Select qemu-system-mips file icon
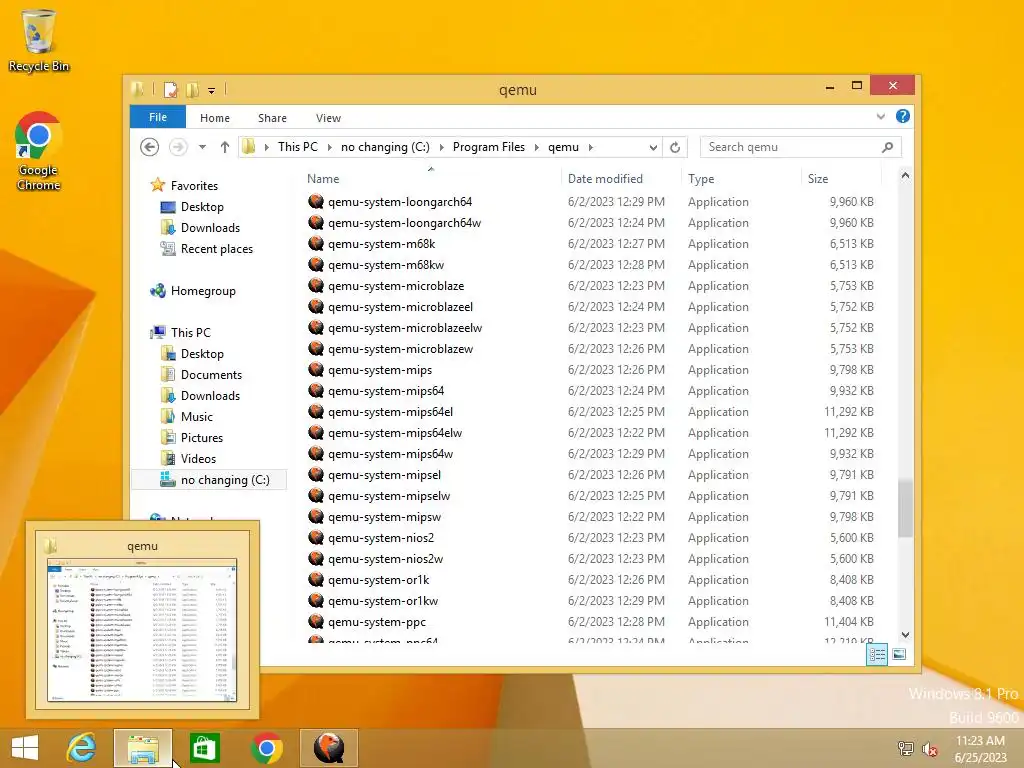Screen dimensions: 1024x768 point(316,370)
